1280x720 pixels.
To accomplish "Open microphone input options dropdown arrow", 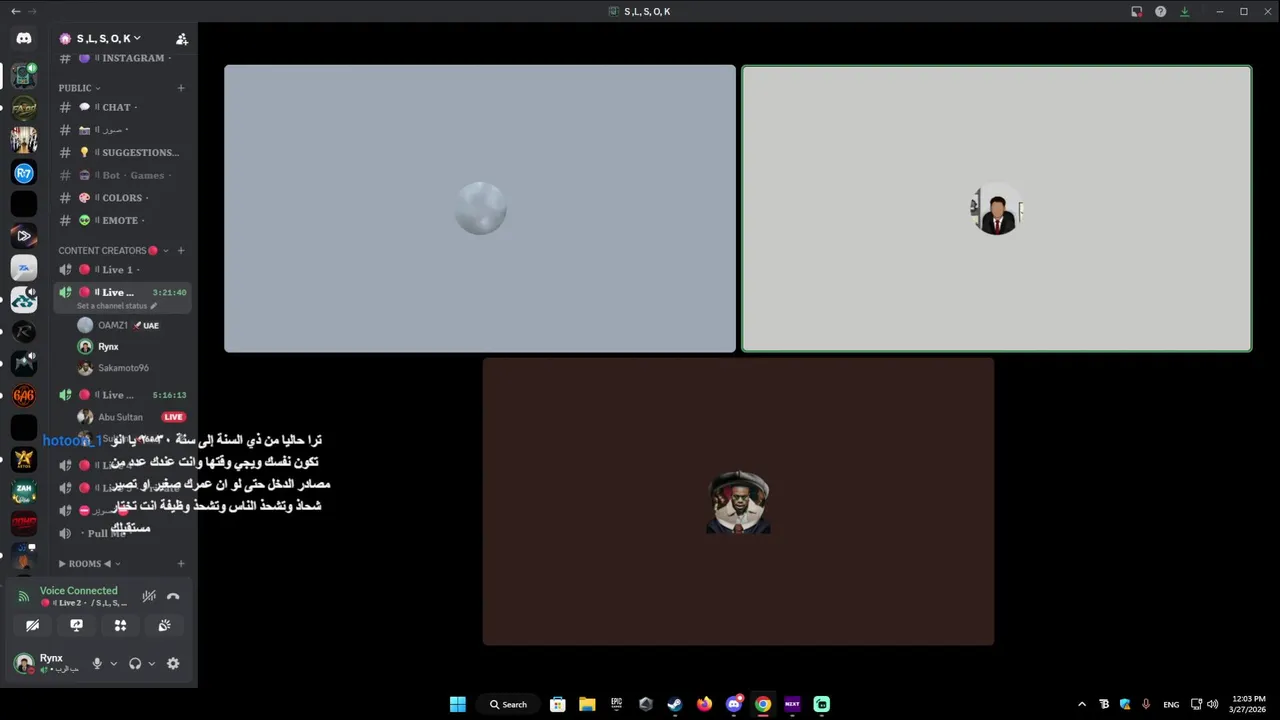I will [113, 663].
